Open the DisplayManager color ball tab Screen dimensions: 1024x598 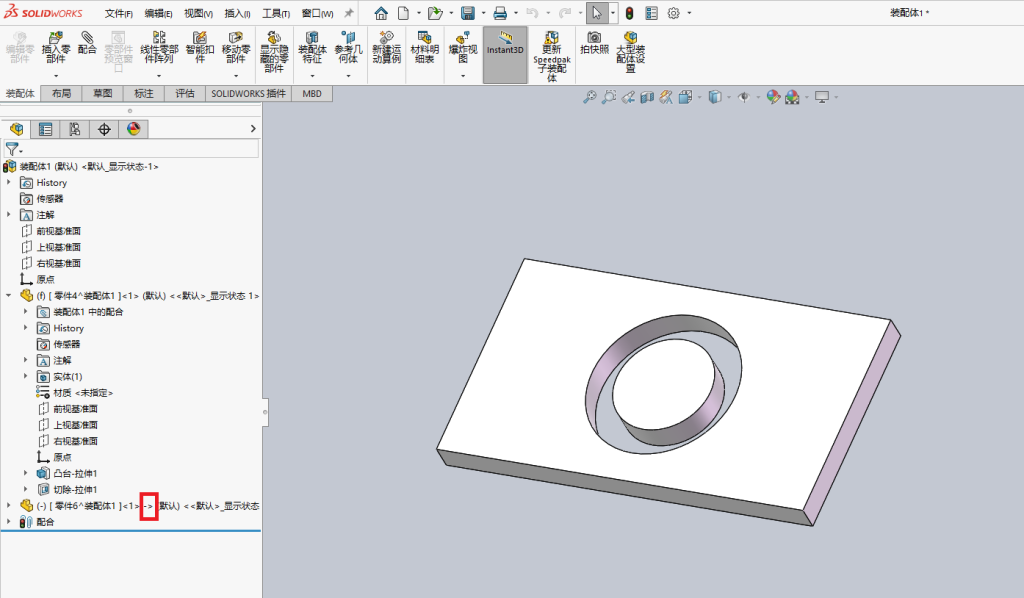tap(133, 129)
